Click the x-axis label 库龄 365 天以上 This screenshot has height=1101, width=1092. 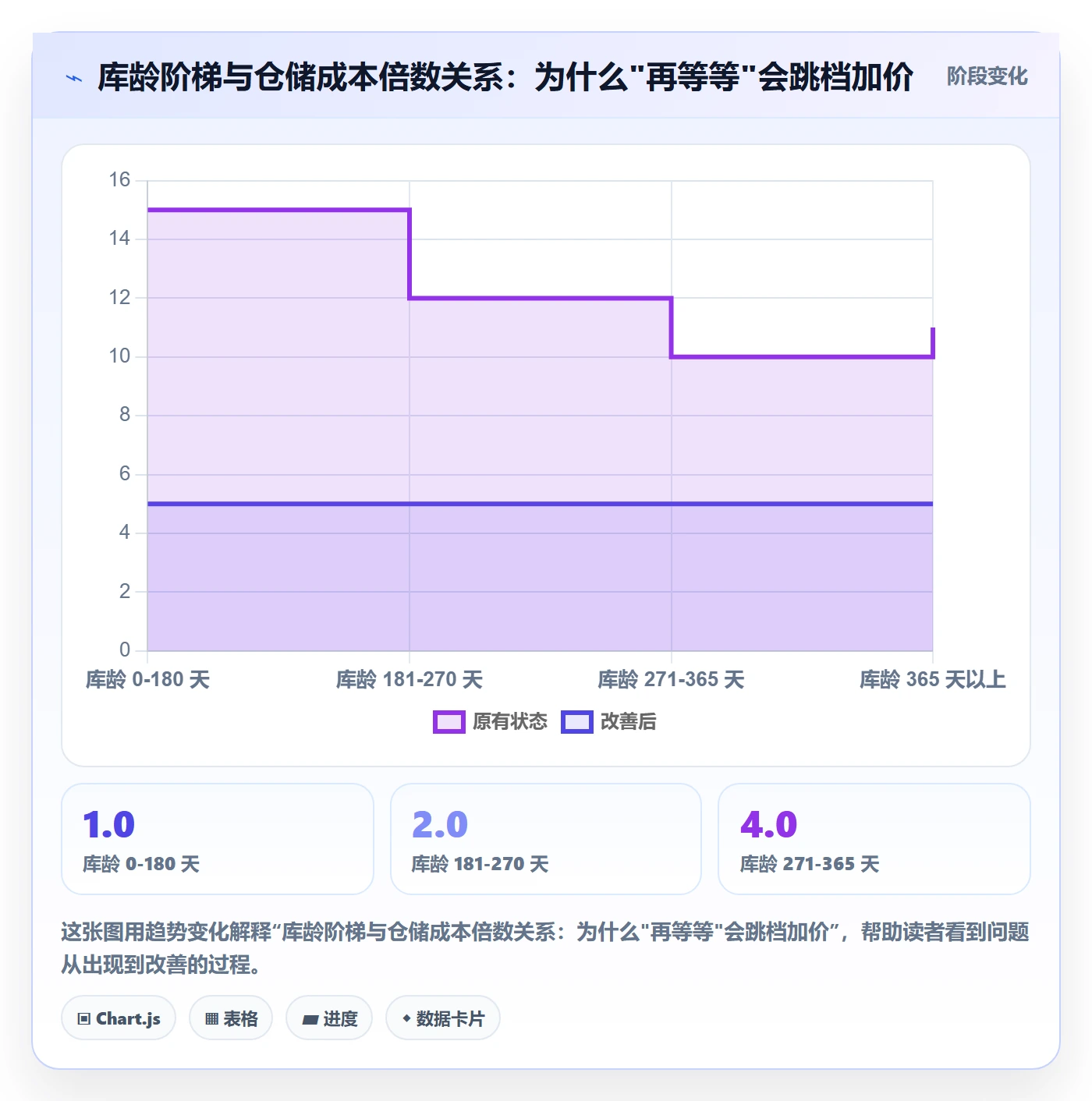933,679
